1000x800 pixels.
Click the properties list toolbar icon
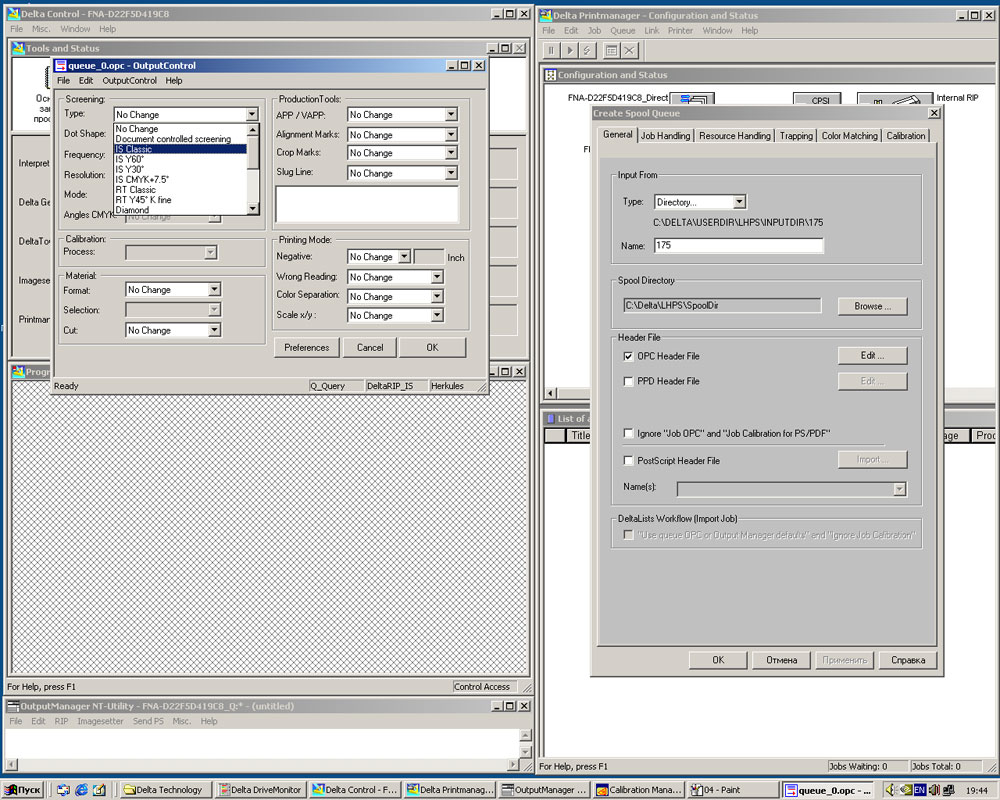click(x=611, y=50)
